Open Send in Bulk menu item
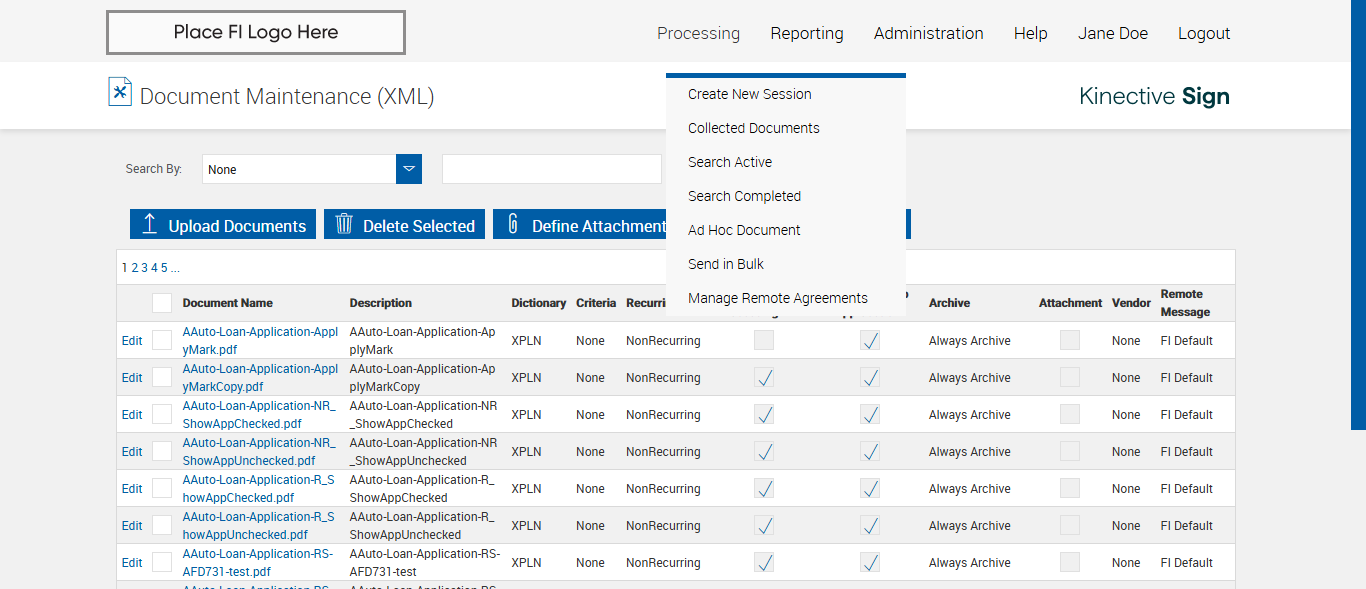1366x589 pixels. click(x=726, y=264)
